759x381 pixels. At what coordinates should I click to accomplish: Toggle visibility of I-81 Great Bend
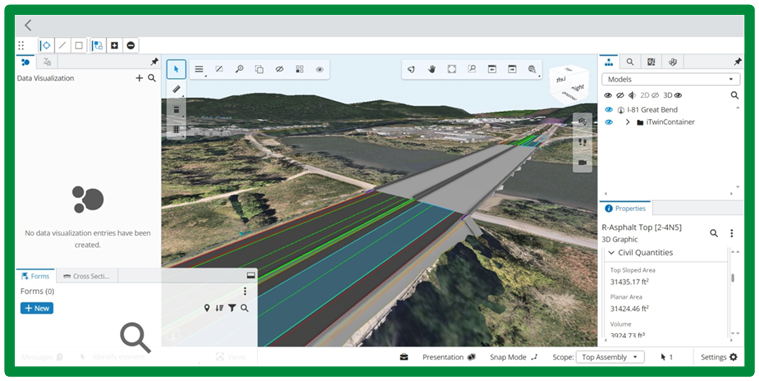609,110
